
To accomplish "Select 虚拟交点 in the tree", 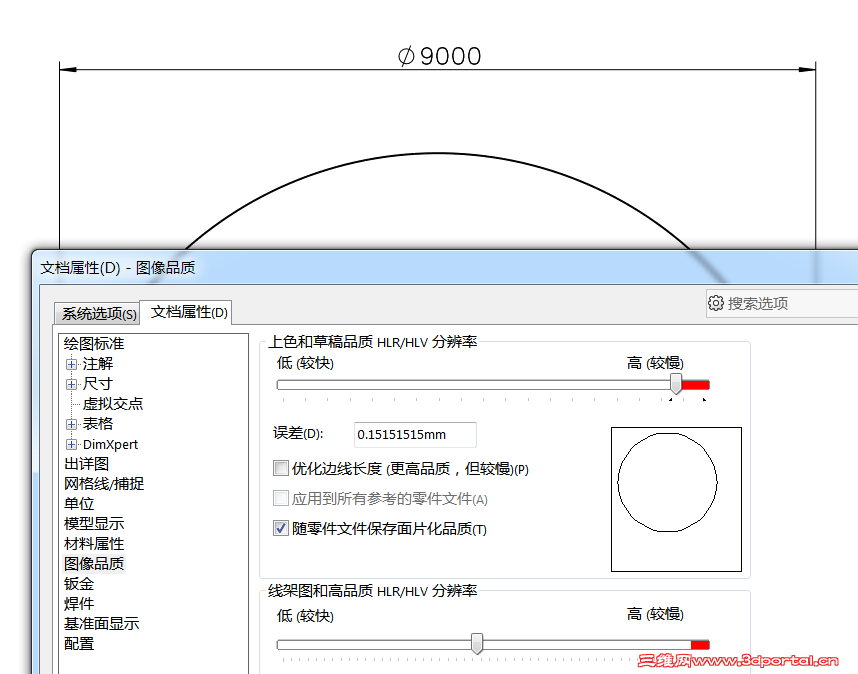I will coord(113,404).
